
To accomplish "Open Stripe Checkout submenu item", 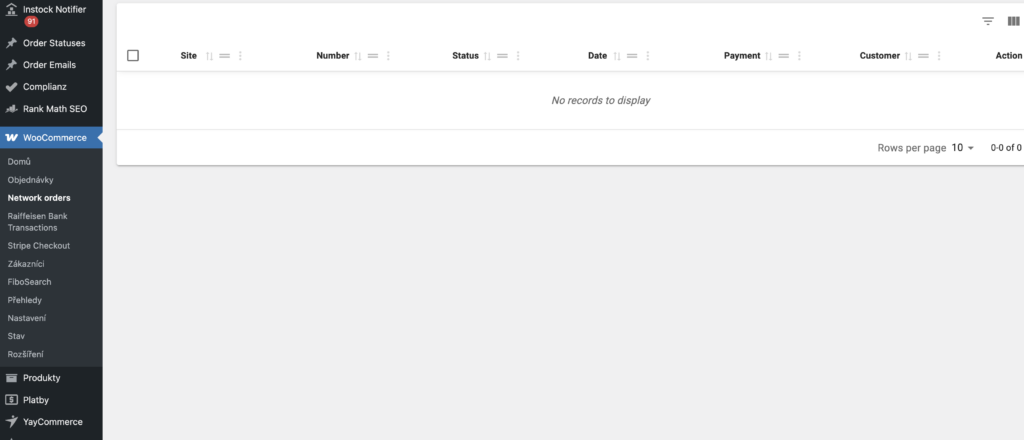I will point(38,246).
